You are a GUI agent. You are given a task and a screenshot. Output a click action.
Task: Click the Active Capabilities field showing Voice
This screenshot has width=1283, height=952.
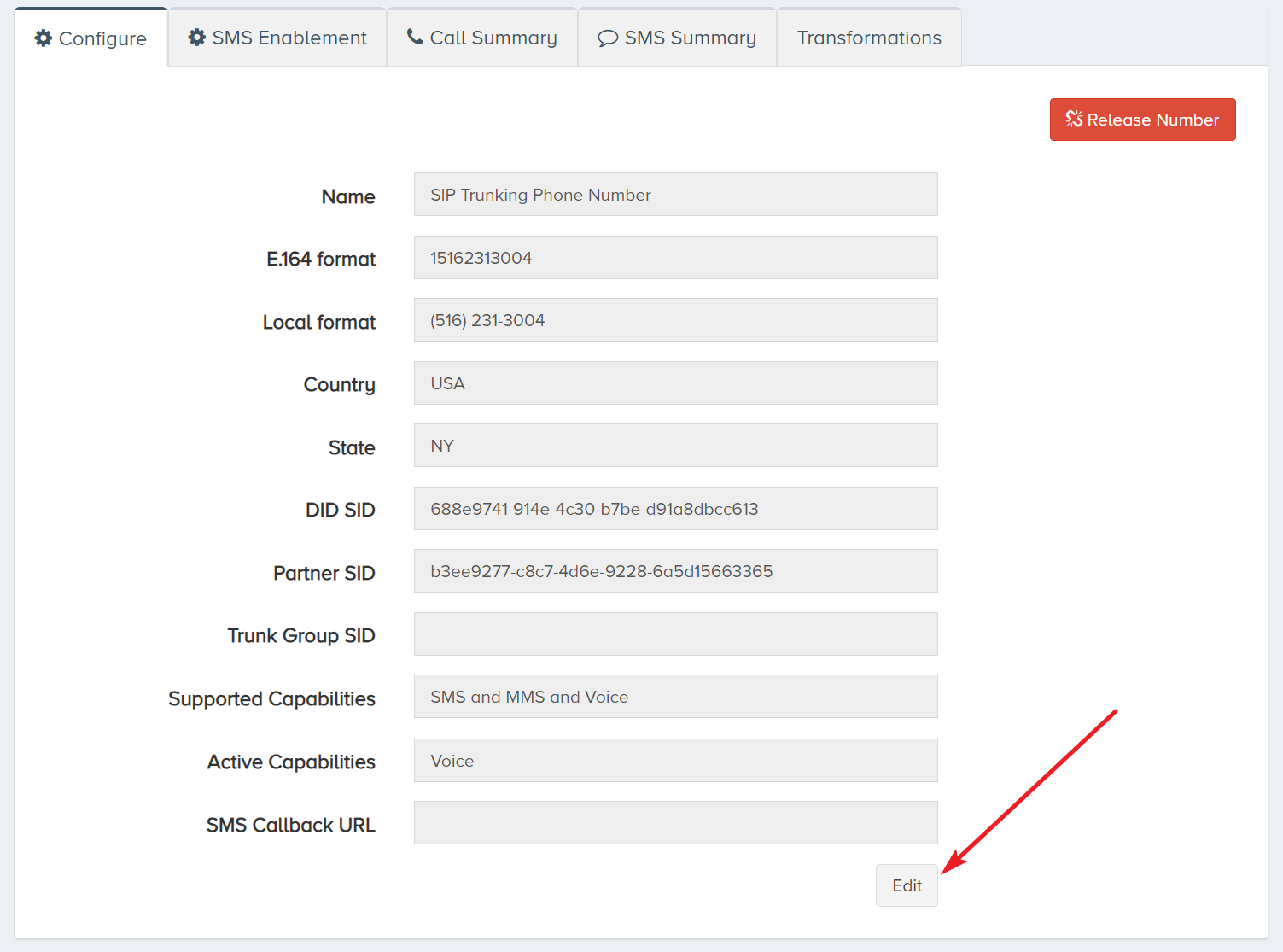pyautogui.click(x=676, y=760)
